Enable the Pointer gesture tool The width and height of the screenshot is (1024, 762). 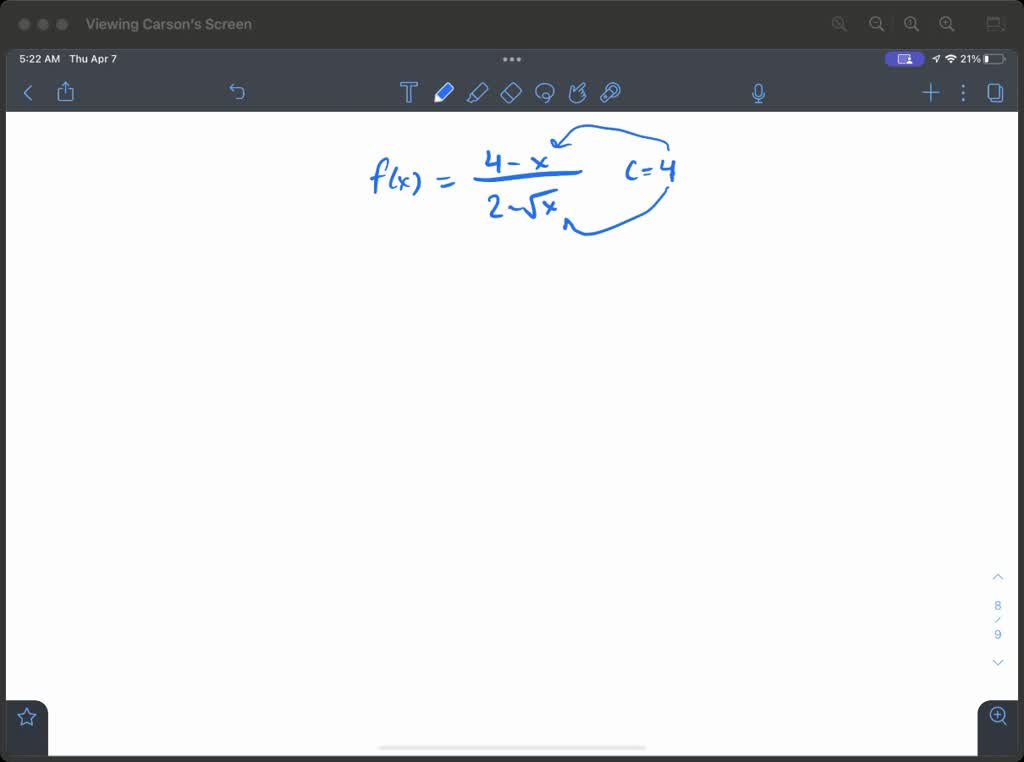point(578,92)
